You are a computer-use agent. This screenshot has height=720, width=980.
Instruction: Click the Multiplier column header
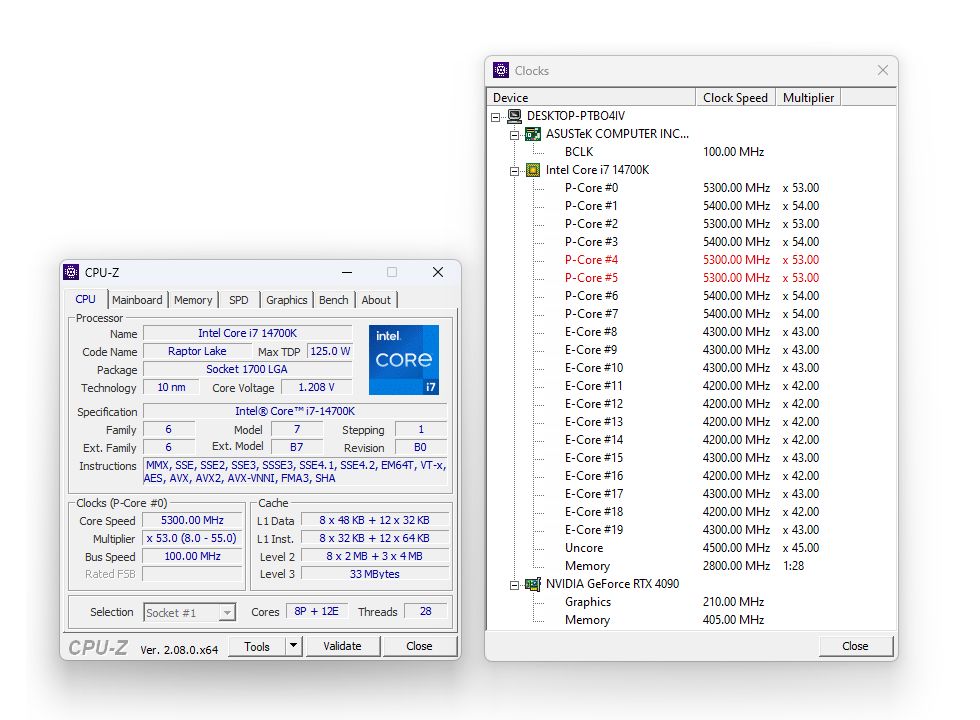coord(808,98)
